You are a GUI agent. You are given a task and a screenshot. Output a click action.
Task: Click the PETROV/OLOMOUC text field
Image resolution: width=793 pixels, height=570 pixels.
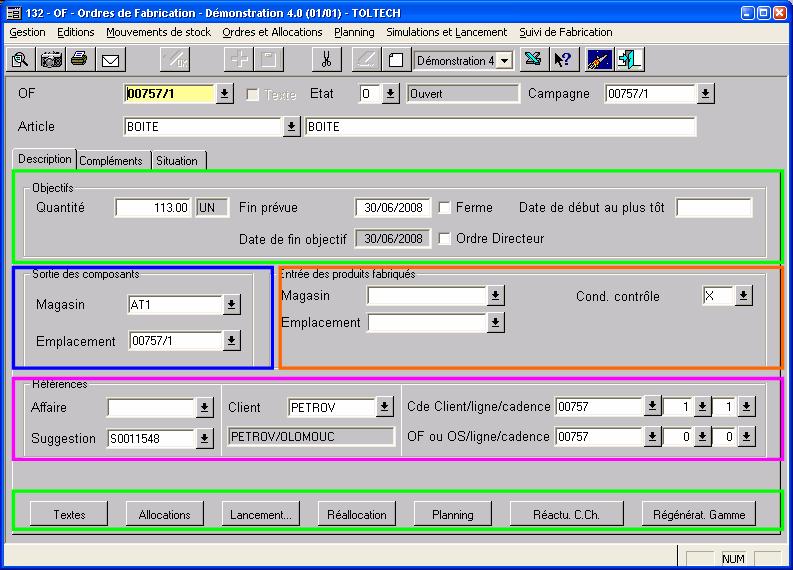tap(311, 436)
